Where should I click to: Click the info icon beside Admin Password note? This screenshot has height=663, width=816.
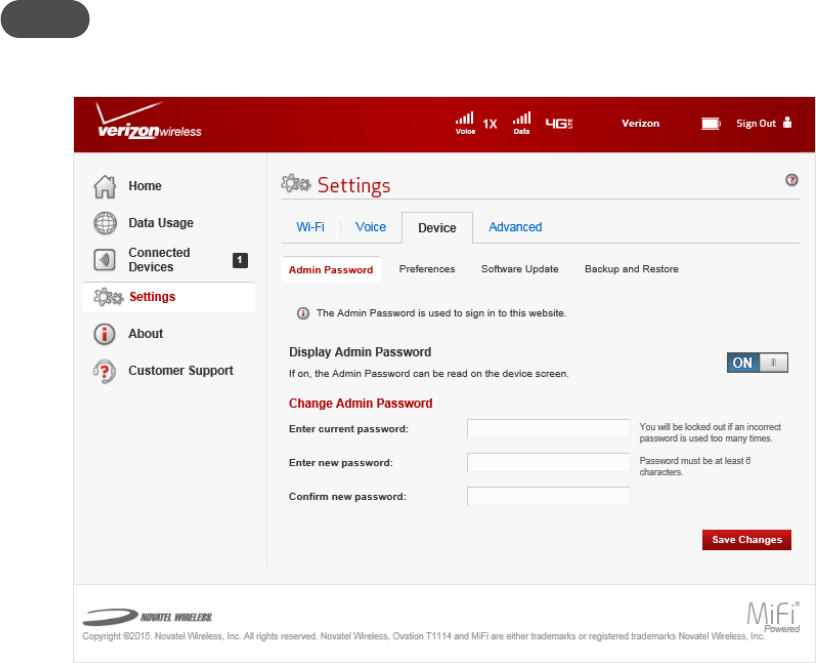click(303, 313)
